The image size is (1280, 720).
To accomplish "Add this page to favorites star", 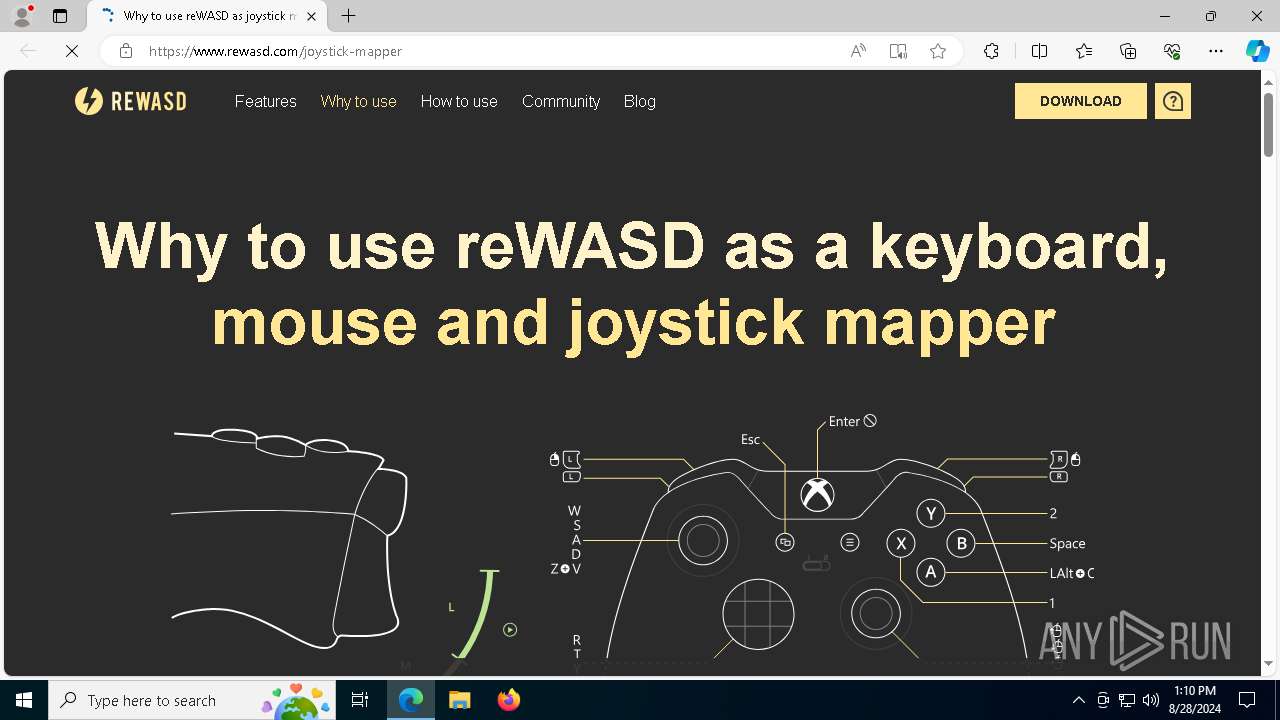I will pos(938,51).
